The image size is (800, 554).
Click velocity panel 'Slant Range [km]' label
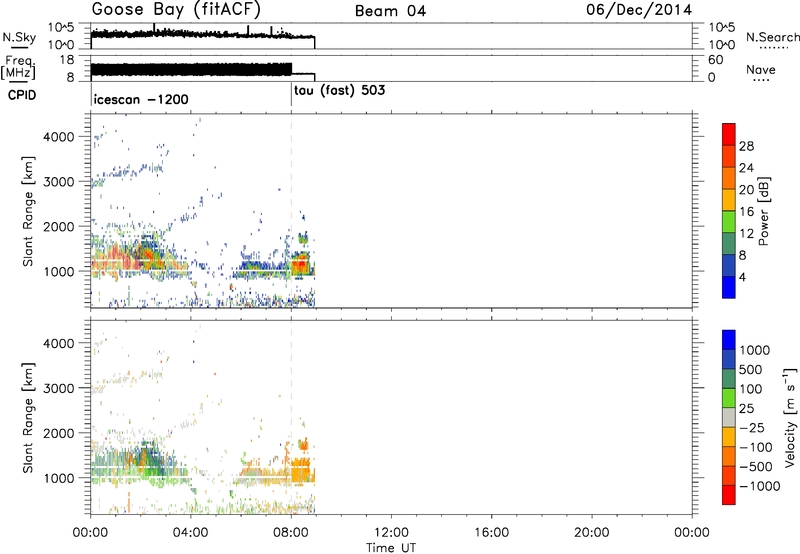coord(28,418)
